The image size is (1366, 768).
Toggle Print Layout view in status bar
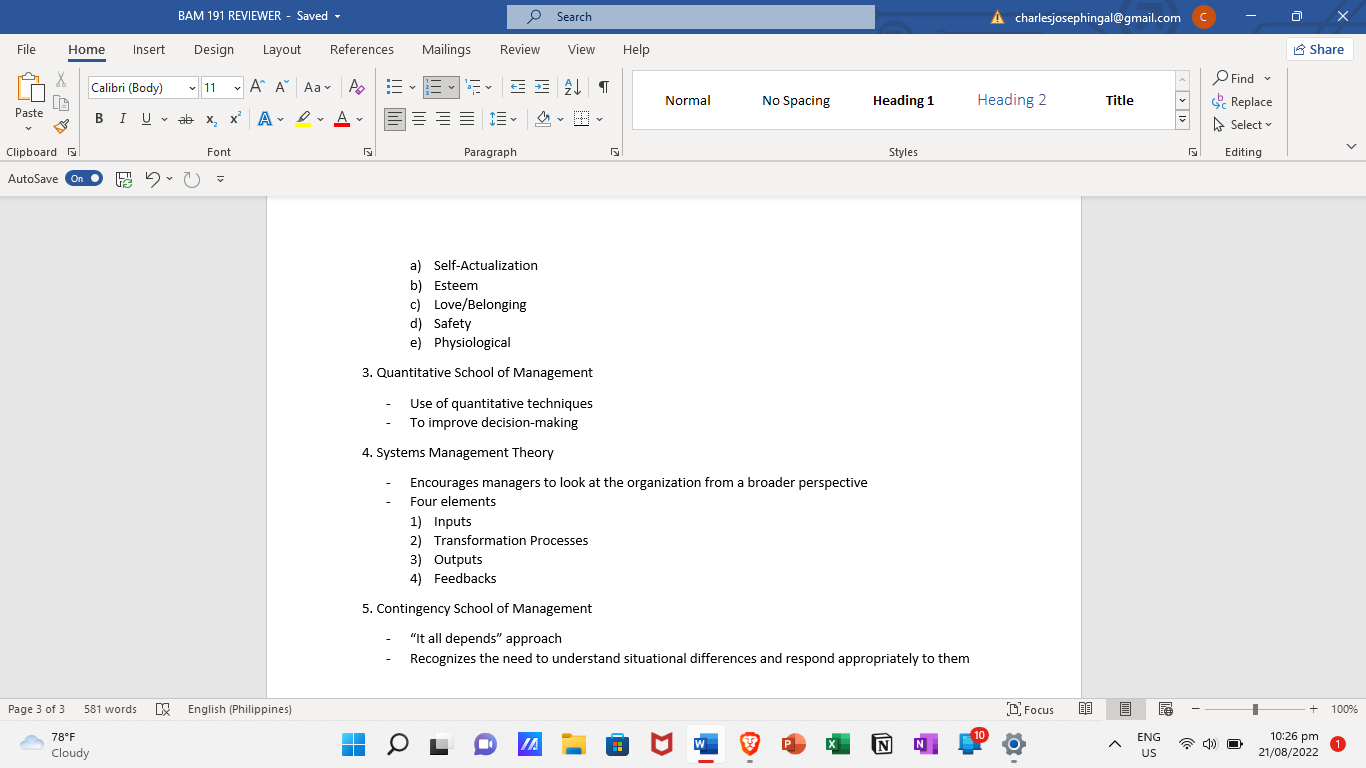pyautogui.click(x=1125, y=709)
